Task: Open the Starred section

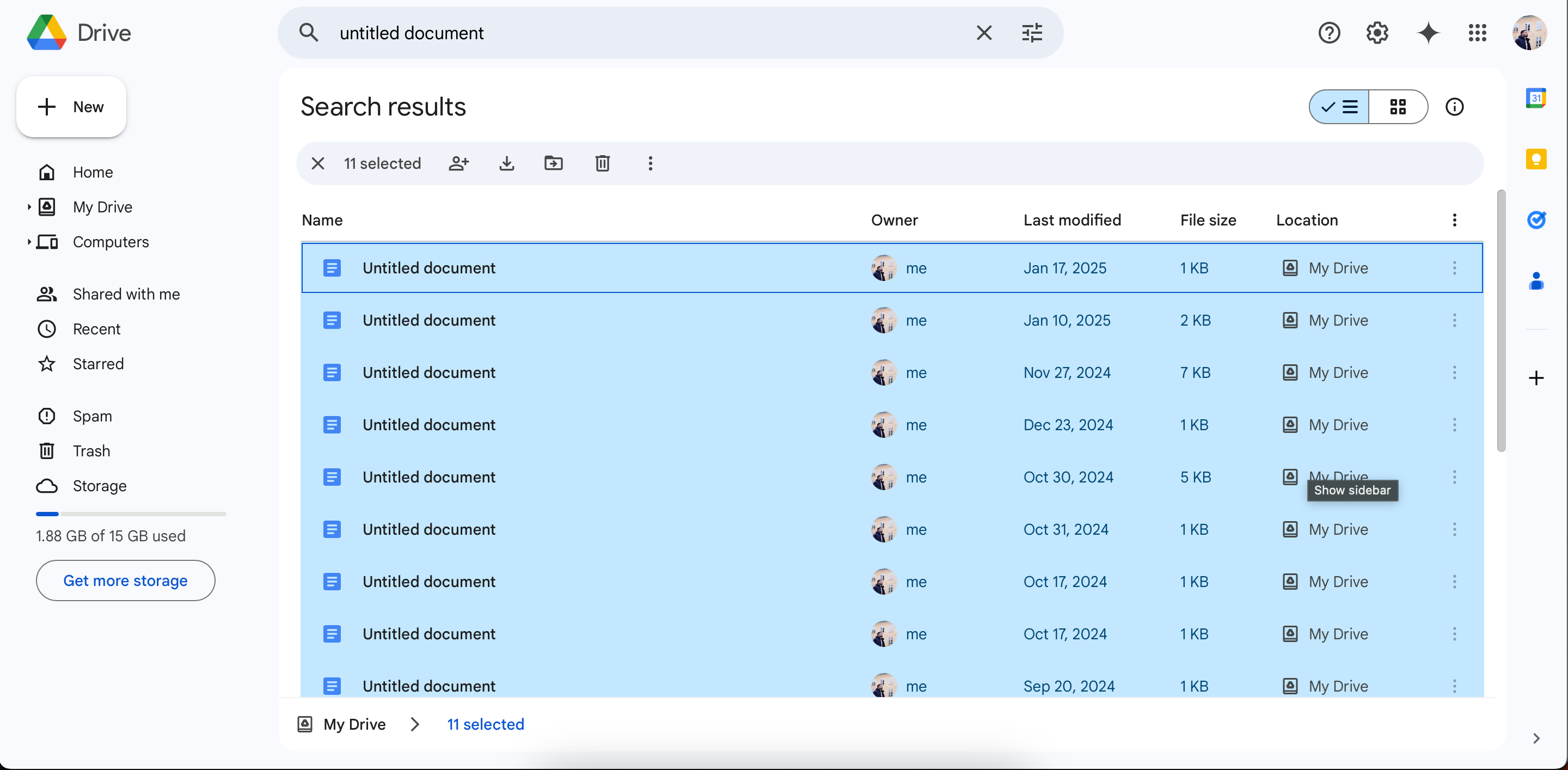Action: point(98,362)
